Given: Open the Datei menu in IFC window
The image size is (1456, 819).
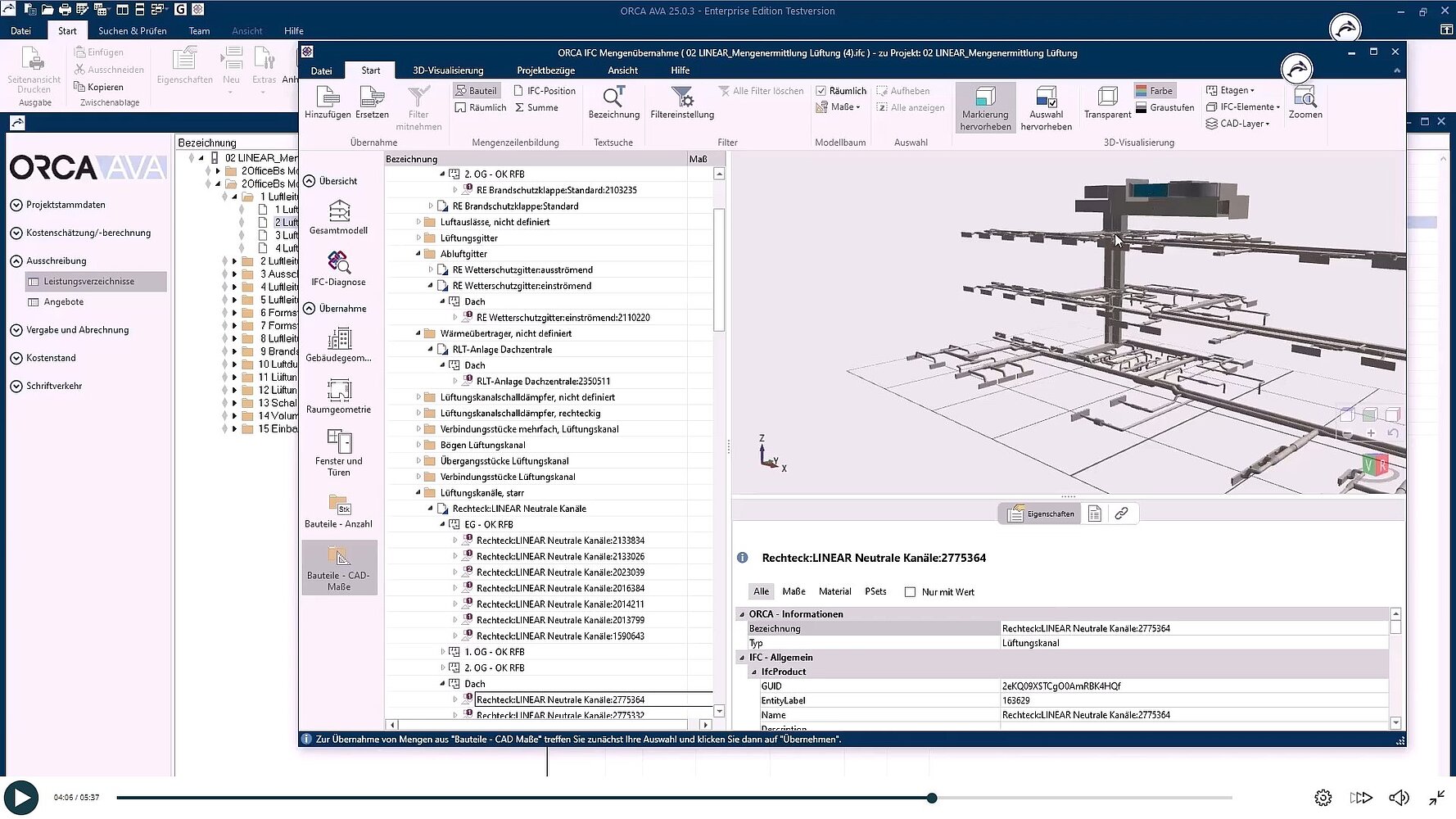Looking at the screenshot, I should click(321, 70).
